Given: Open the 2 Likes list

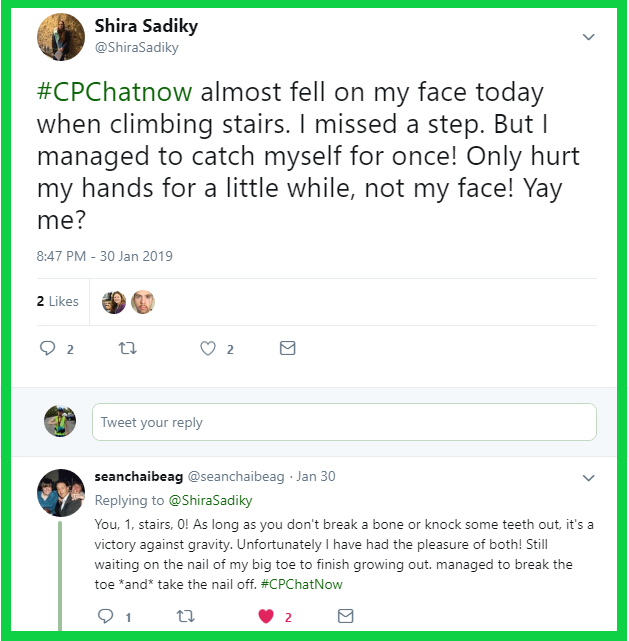Looking at the screenshot, I should [57, 301].
